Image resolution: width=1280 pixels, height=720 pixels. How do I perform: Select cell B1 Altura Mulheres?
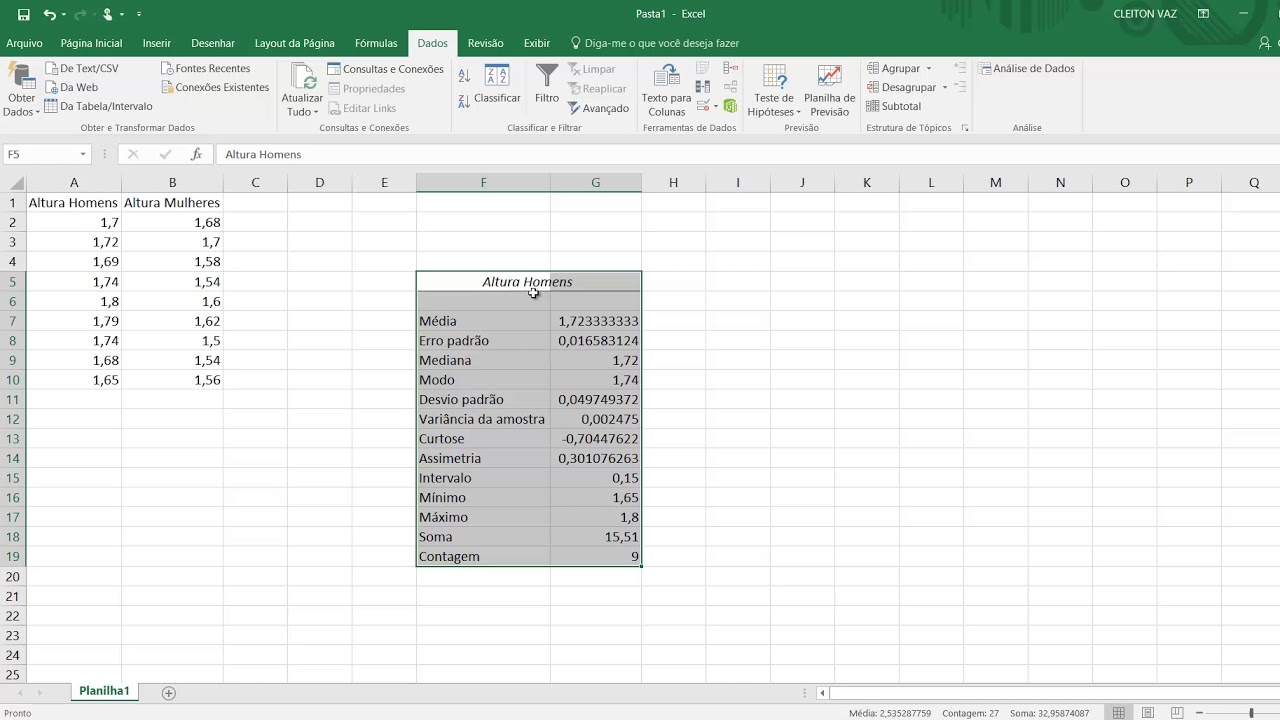(172, 202)
